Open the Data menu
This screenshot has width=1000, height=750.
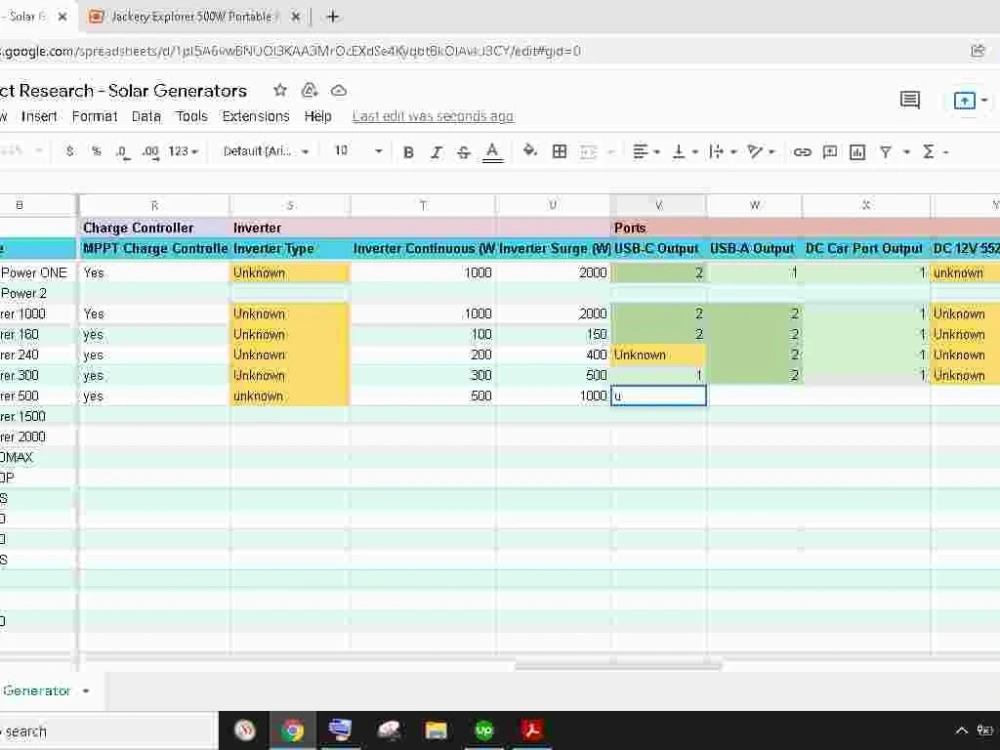146,116
